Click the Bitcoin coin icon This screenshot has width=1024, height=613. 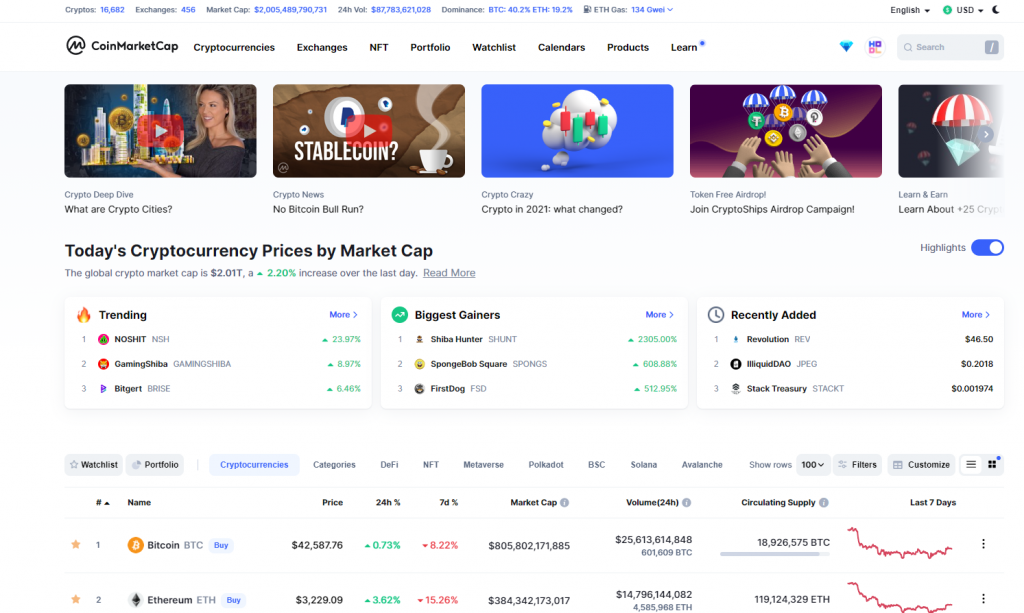[135, 545]
